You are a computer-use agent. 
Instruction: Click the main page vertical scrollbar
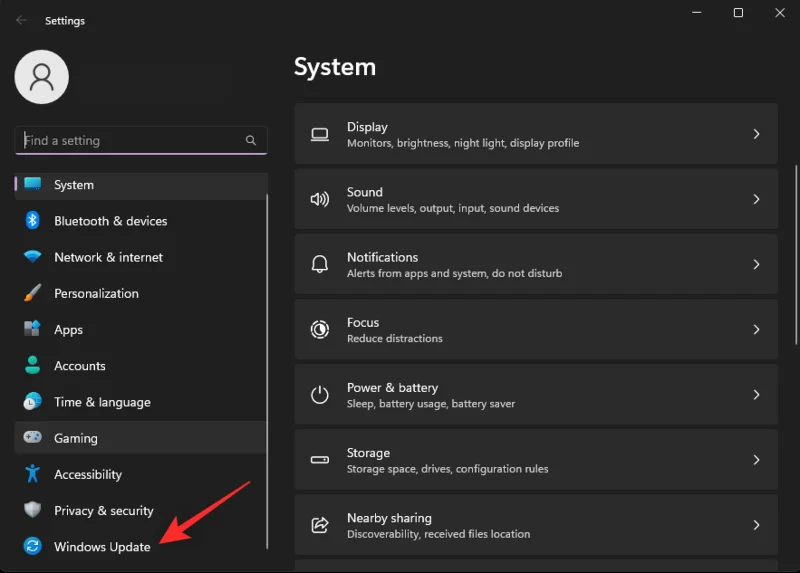point(796,255)
